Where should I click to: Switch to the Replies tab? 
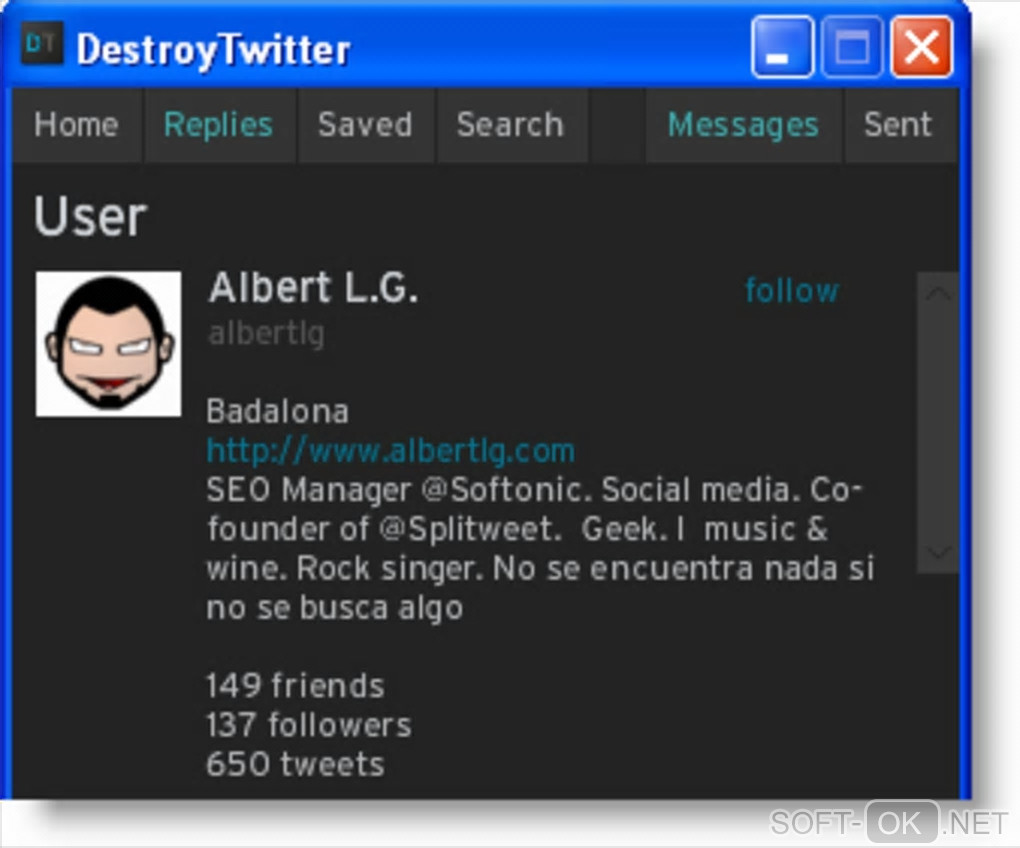[x=219, y=125]
